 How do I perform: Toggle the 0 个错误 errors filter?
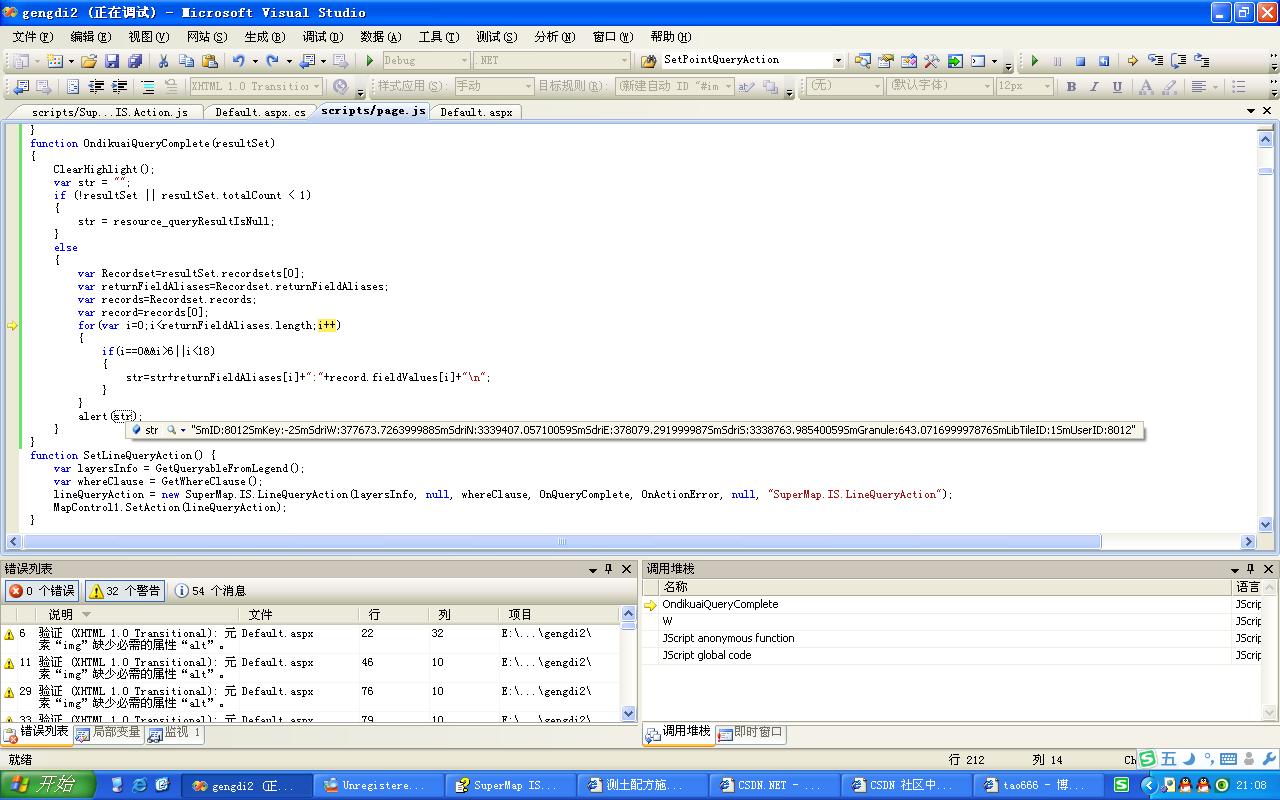click(43, 591)
